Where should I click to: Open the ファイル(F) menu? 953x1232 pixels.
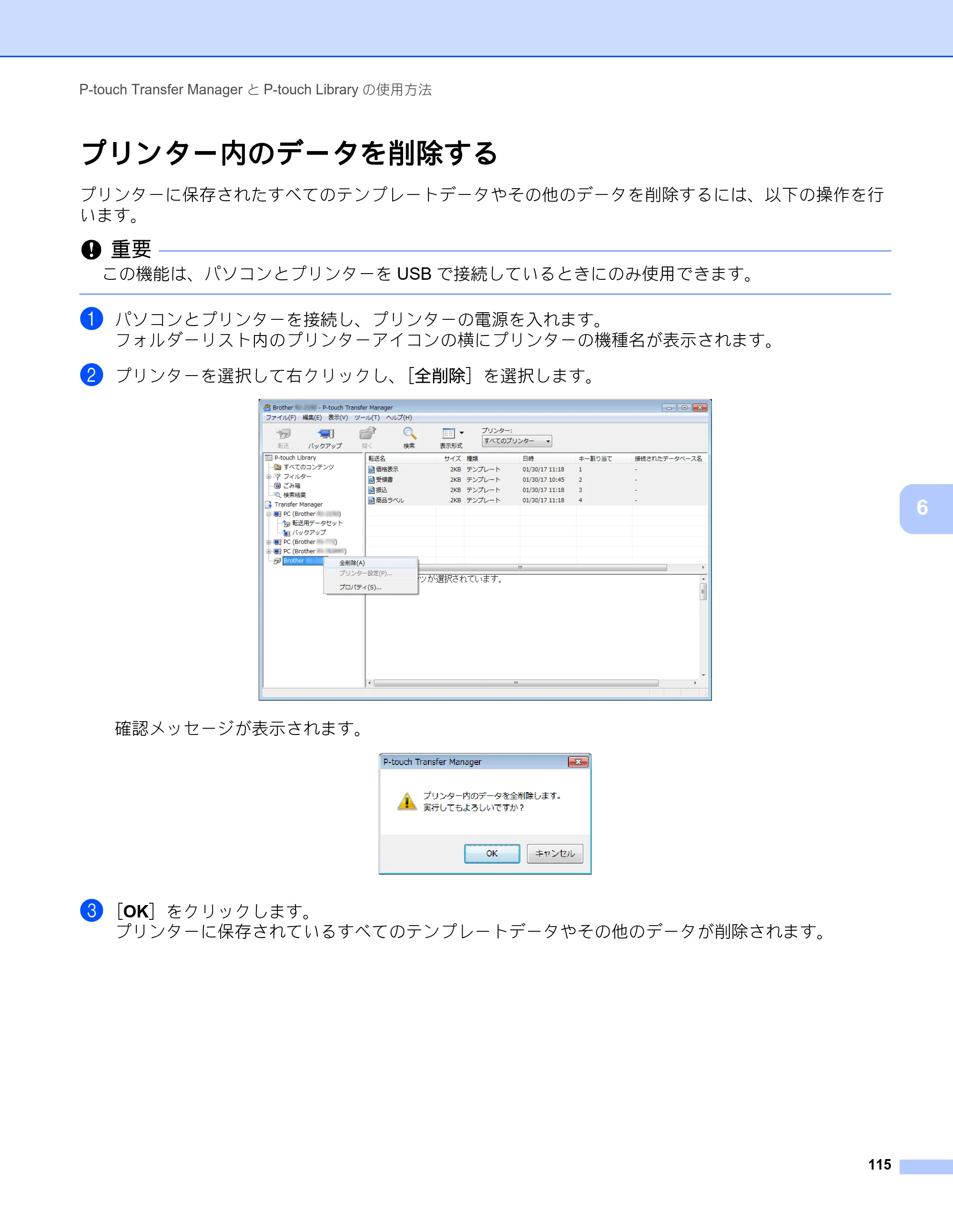pos(281,417)
